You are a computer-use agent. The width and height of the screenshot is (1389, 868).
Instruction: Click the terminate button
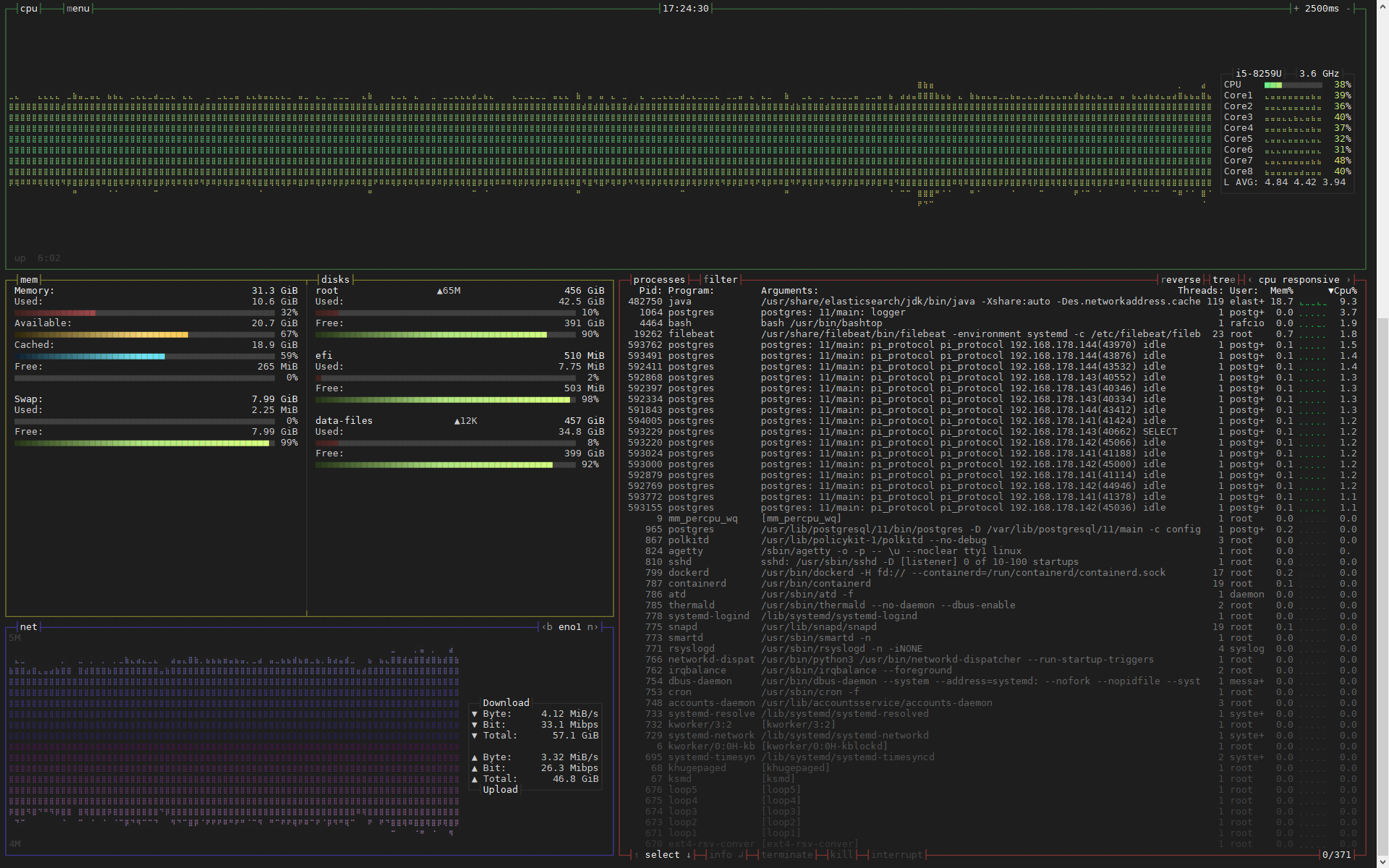click(787, 855)
